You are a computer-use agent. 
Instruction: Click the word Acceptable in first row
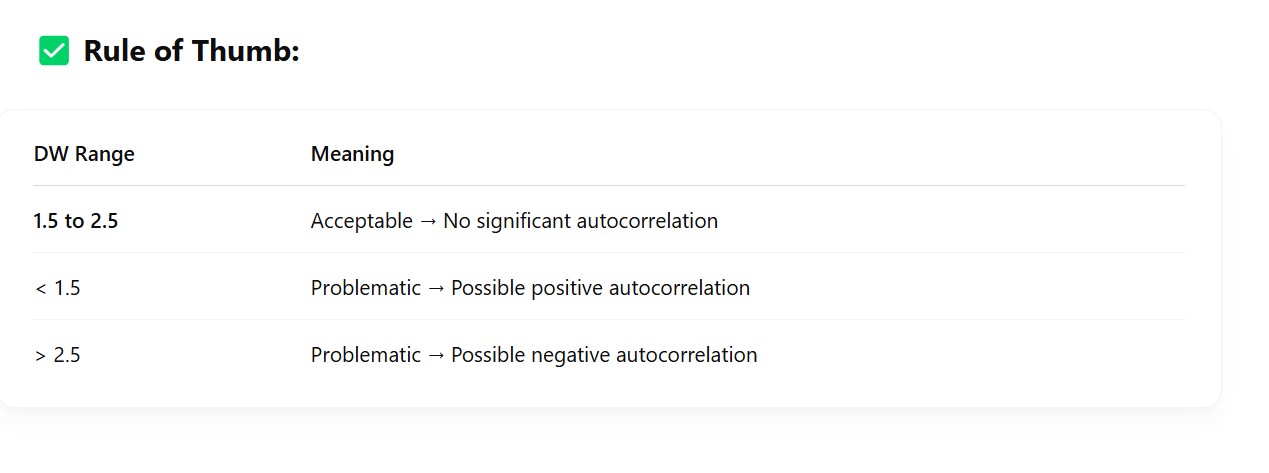pos(361,221)
